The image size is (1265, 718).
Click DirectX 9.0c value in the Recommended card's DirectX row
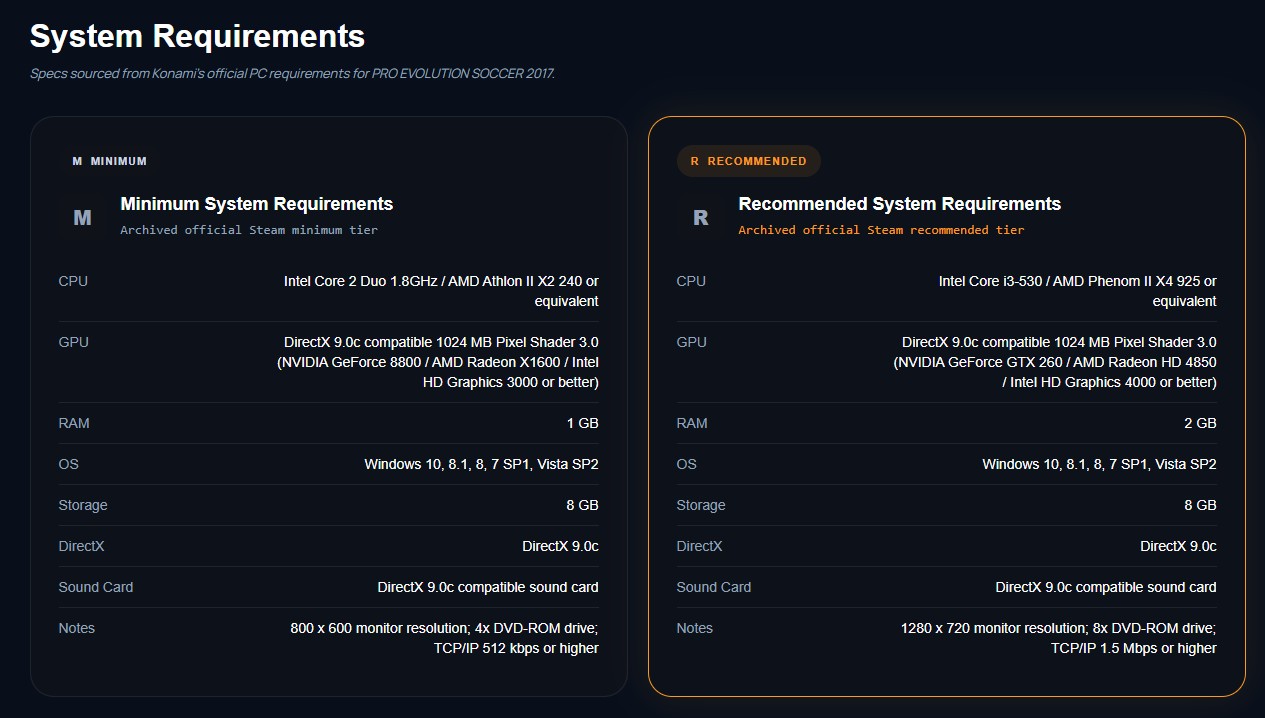click(x=1178, y=546)
